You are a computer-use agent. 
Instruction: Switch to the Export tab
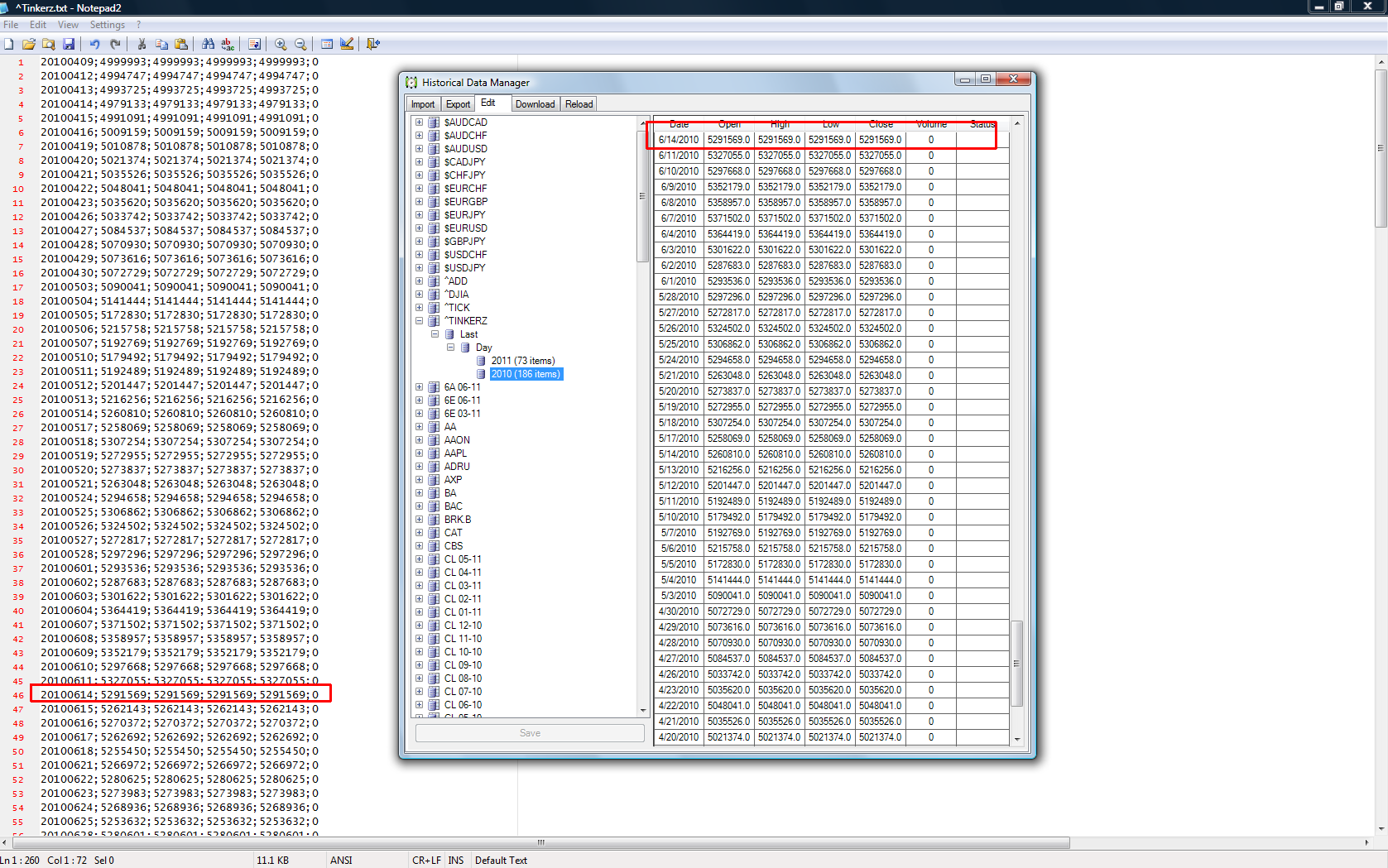[458, 104]
